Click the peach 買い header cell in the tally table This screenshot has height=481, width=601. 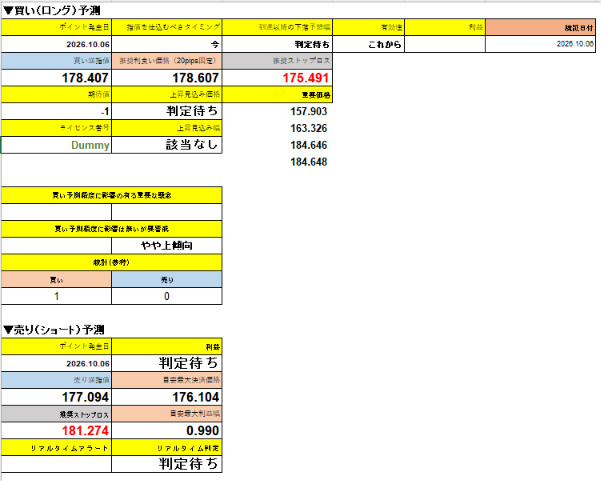coord(56,279)
